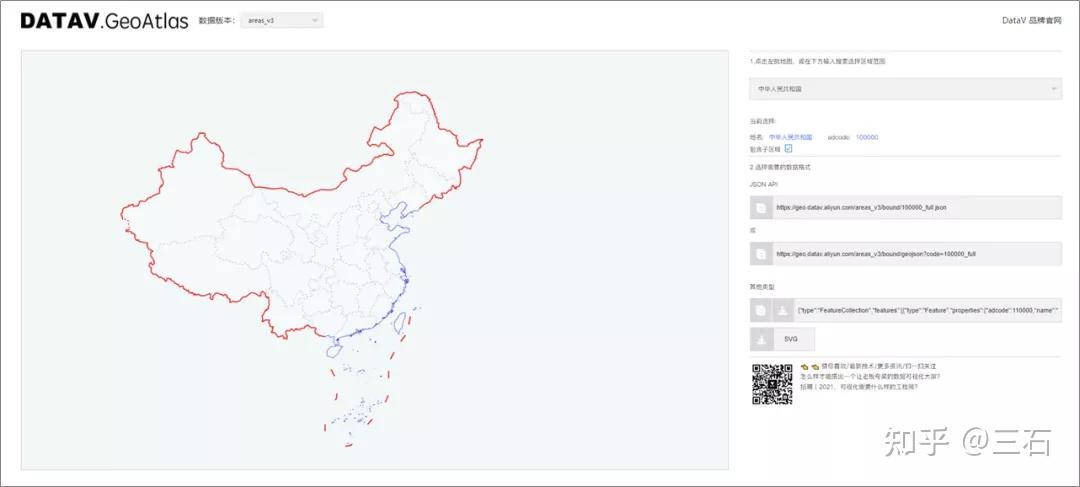Viewport: 1080px width, 487px height.
Task: Download the SVG file icon
Action: pyautogui.click(x=761, y=340)
